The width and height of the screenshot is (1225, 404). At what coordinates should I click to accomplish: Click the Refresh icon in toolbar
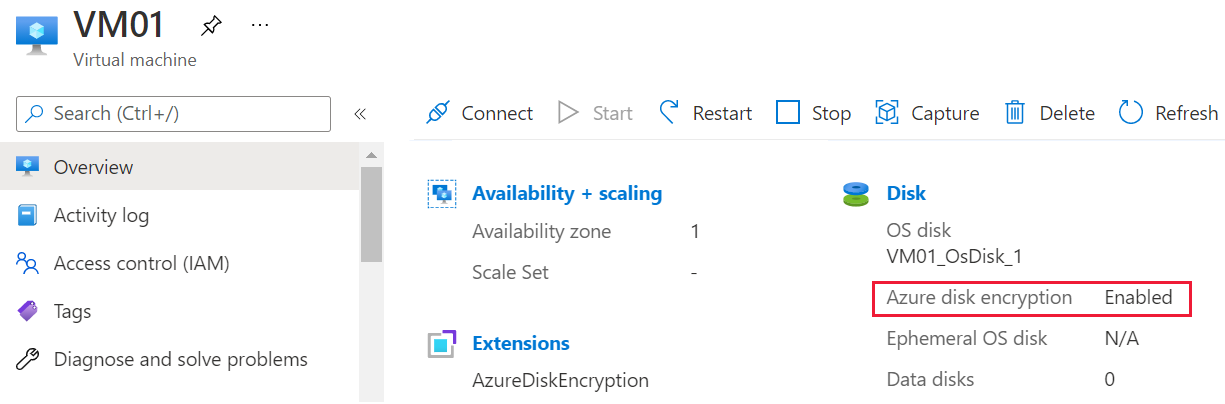coord(1131,112)
